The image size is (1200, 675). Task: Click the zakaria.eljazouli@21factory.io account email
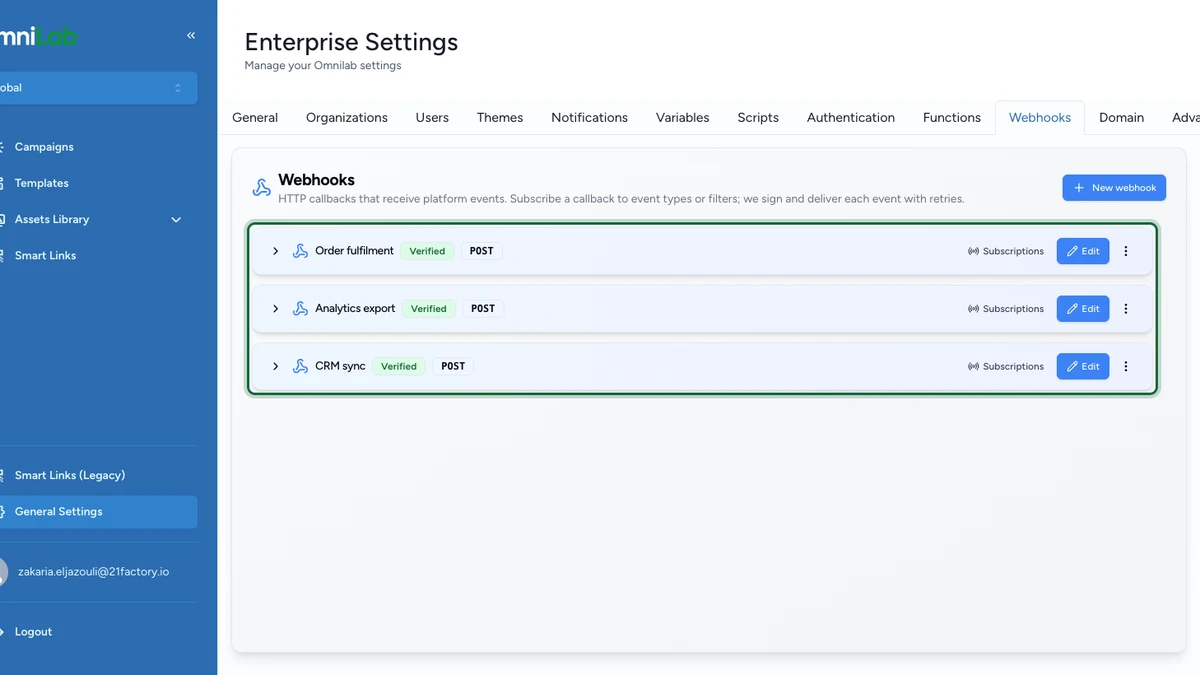[x=94, y=572]
